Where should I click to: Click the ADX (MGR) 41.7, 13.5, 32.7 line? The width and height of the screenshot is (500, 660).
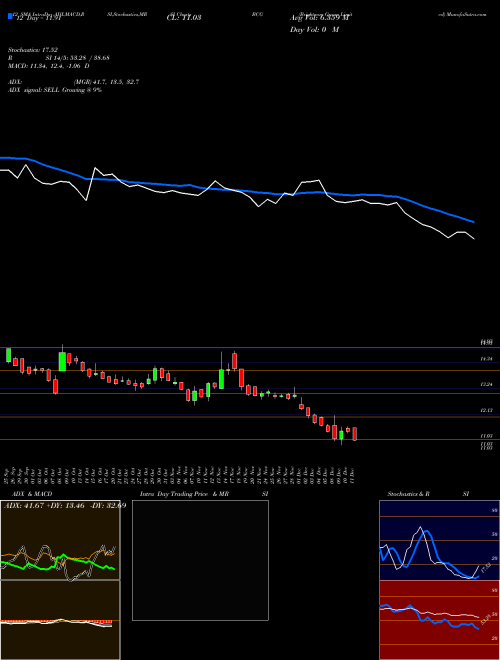(x=74, y=82)
